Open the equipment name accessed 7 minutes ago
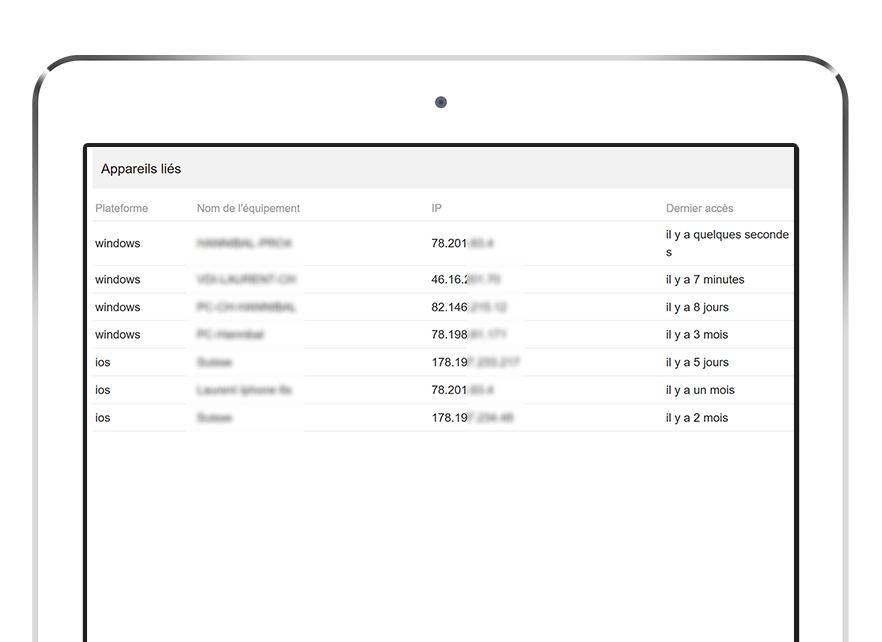 point(246,280)
